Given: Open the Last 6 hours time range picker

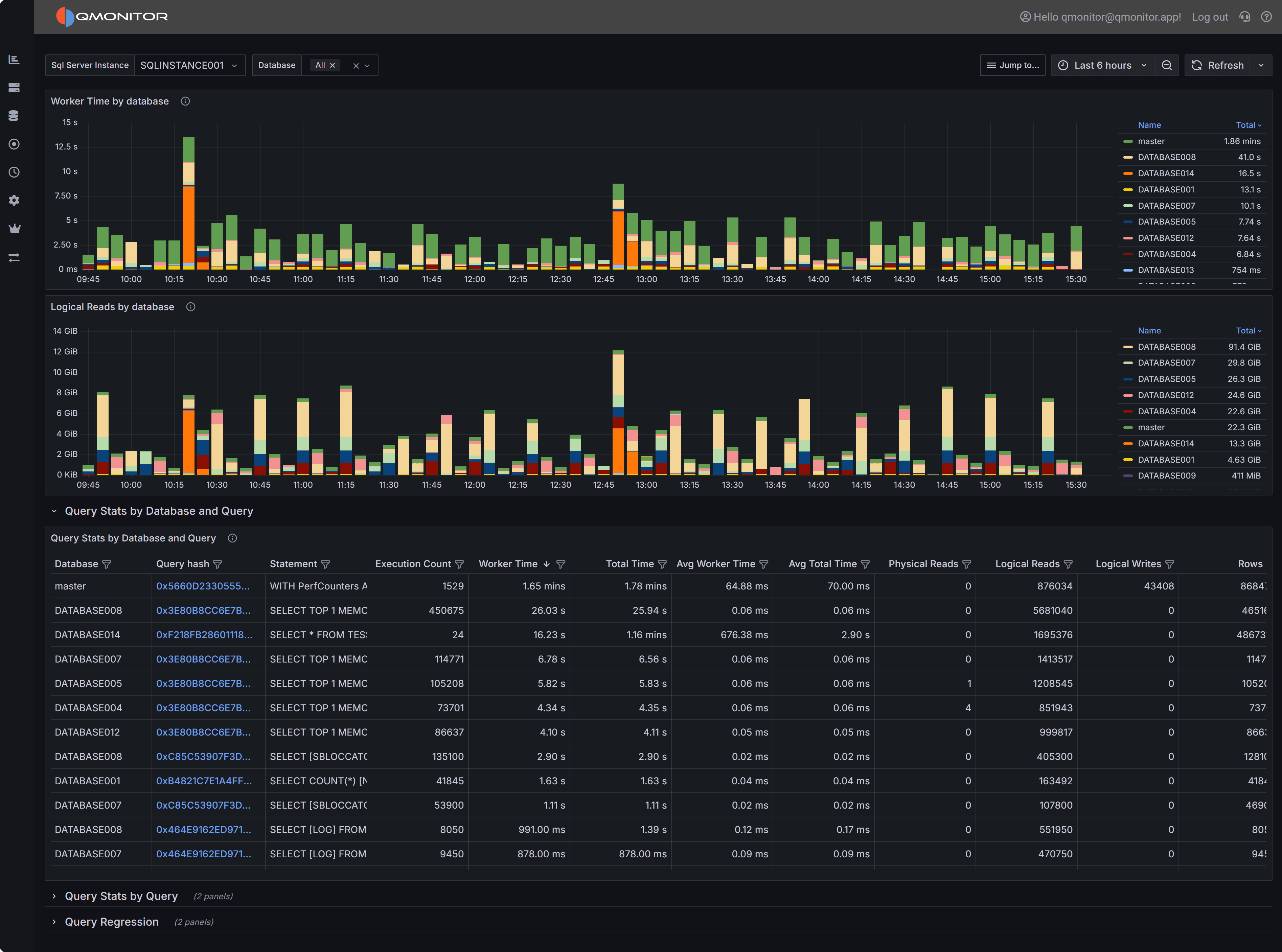Looking at the screenshot, I should (x=1103, y=65).
